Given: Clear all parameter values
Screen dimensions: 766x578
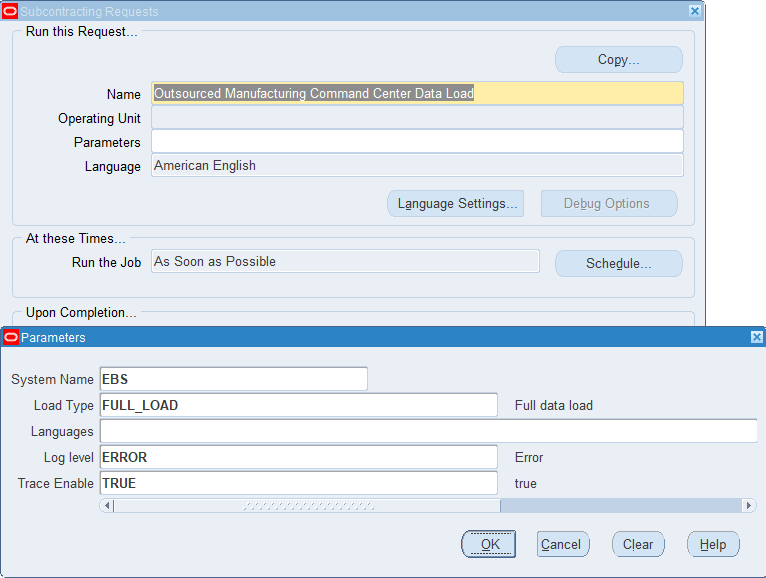Looking at the screenshot, I should click(x=638, y=544).
